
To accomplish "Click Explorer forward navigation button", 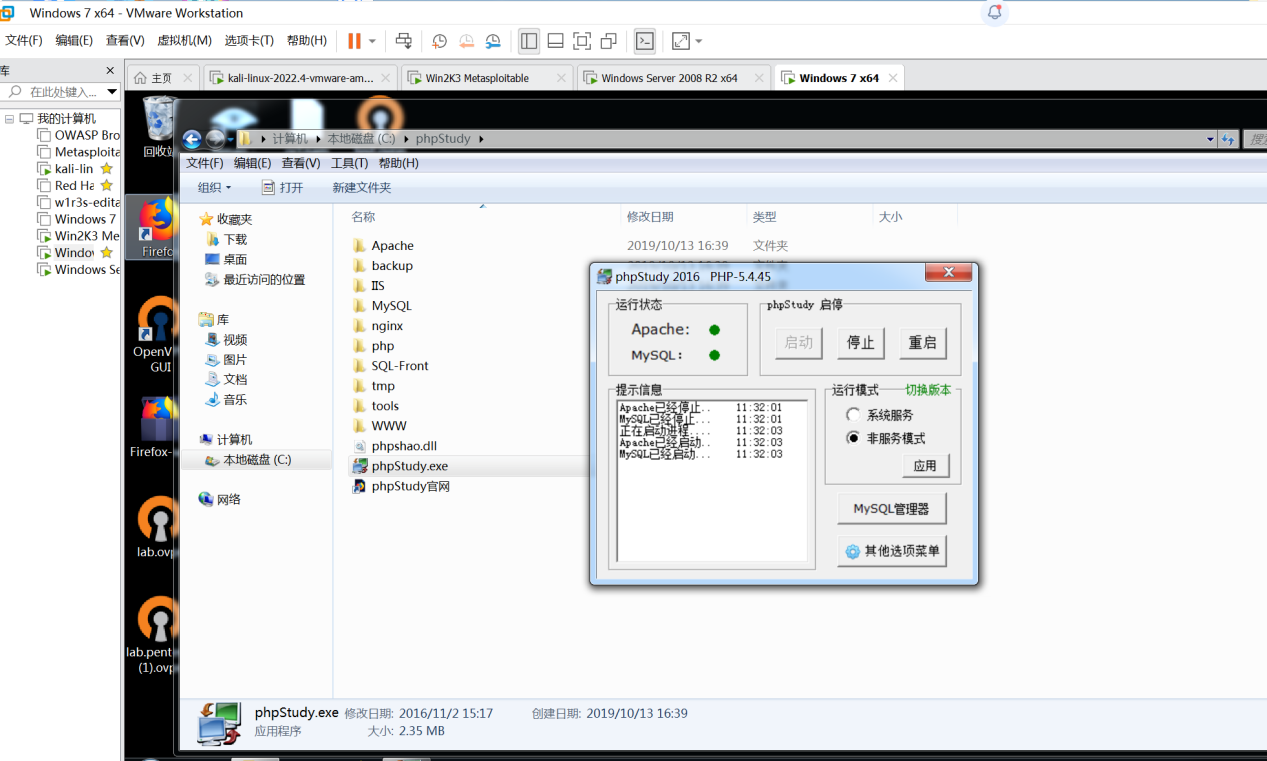I will pos(214,139).
